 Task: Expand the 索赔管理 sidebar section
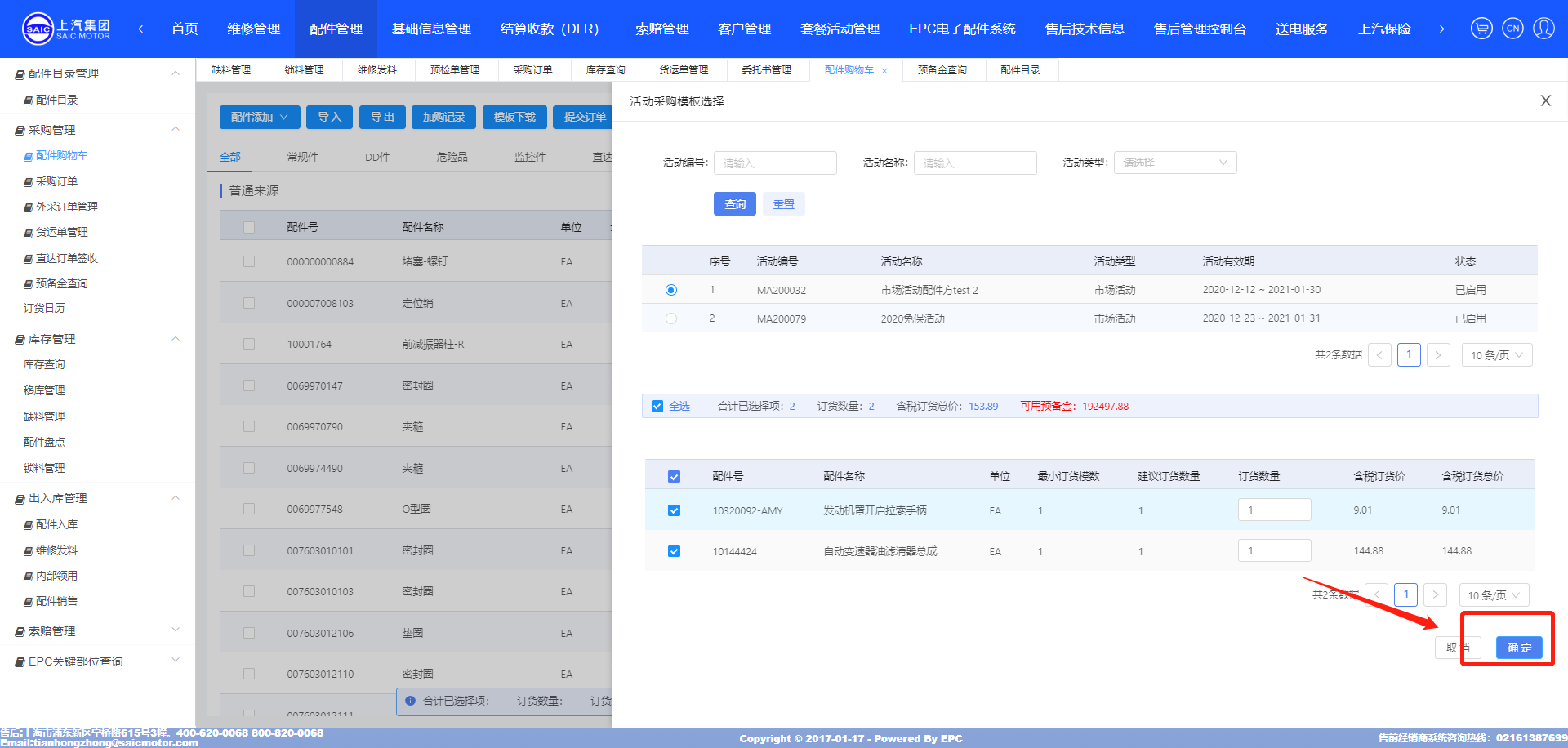(175, 630)
